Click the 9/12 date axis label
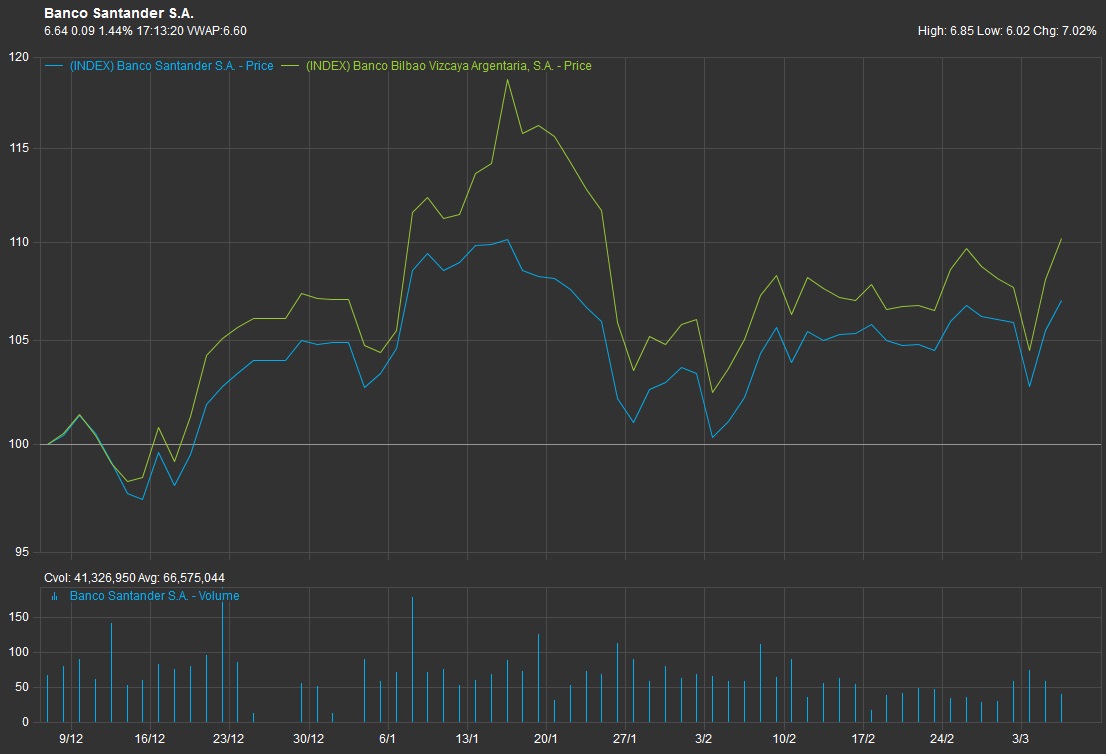1106x754 pixels. (71, 739)
